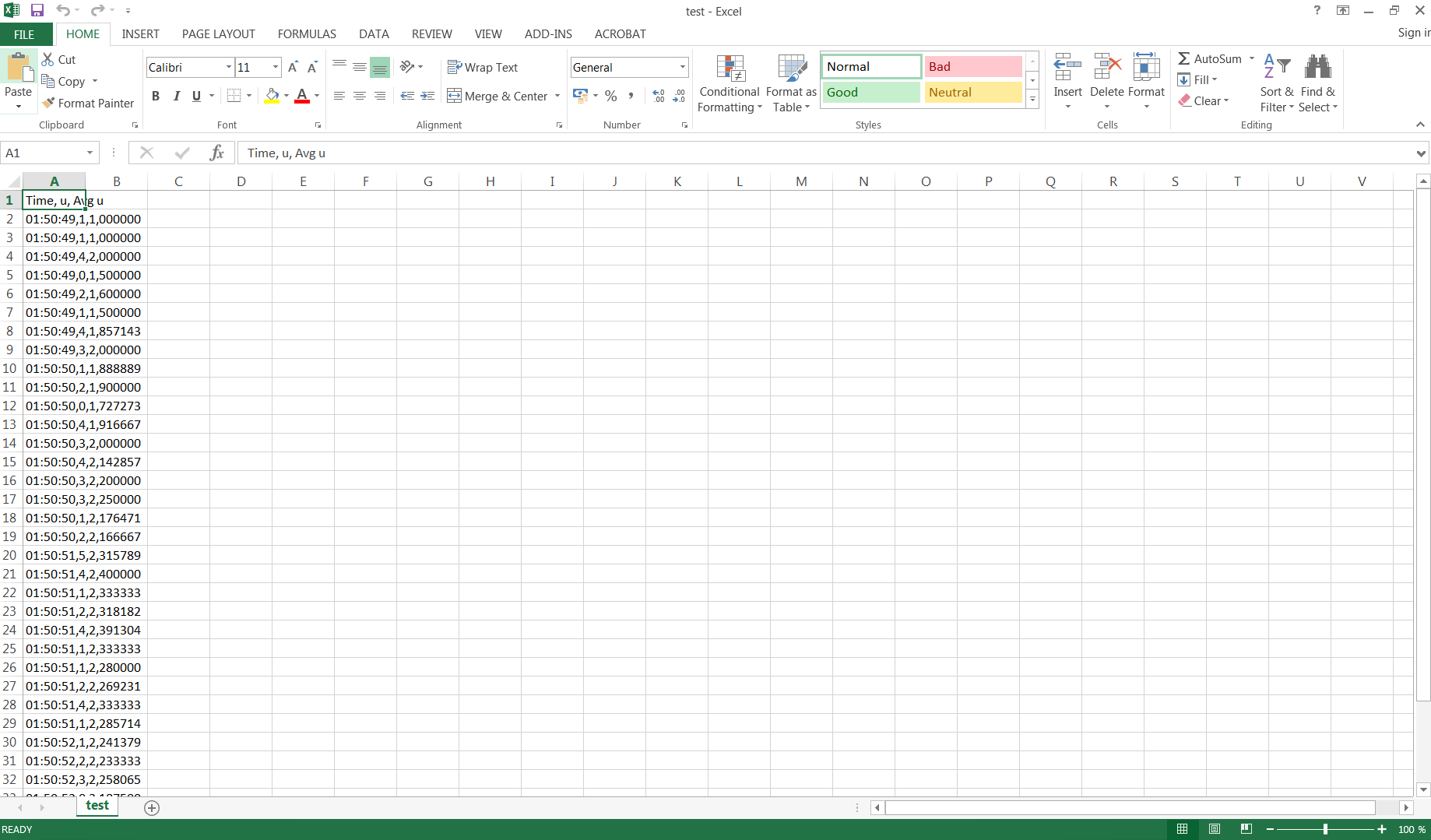The width and height of the screenshot is (1431, 840).
Task: Expand the formula bar
Action: (x=1421, y=153)
